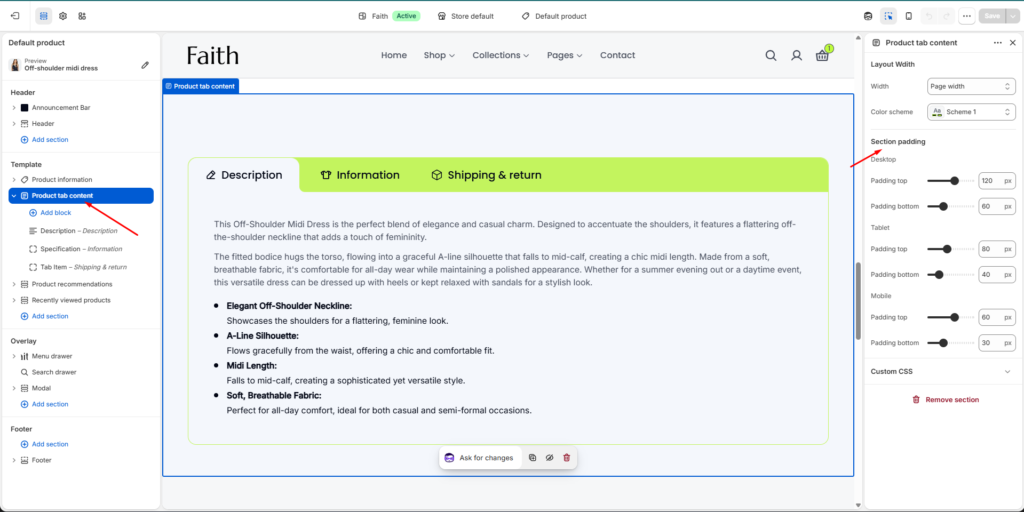Open the Collections navigation menu

(501, 56)
